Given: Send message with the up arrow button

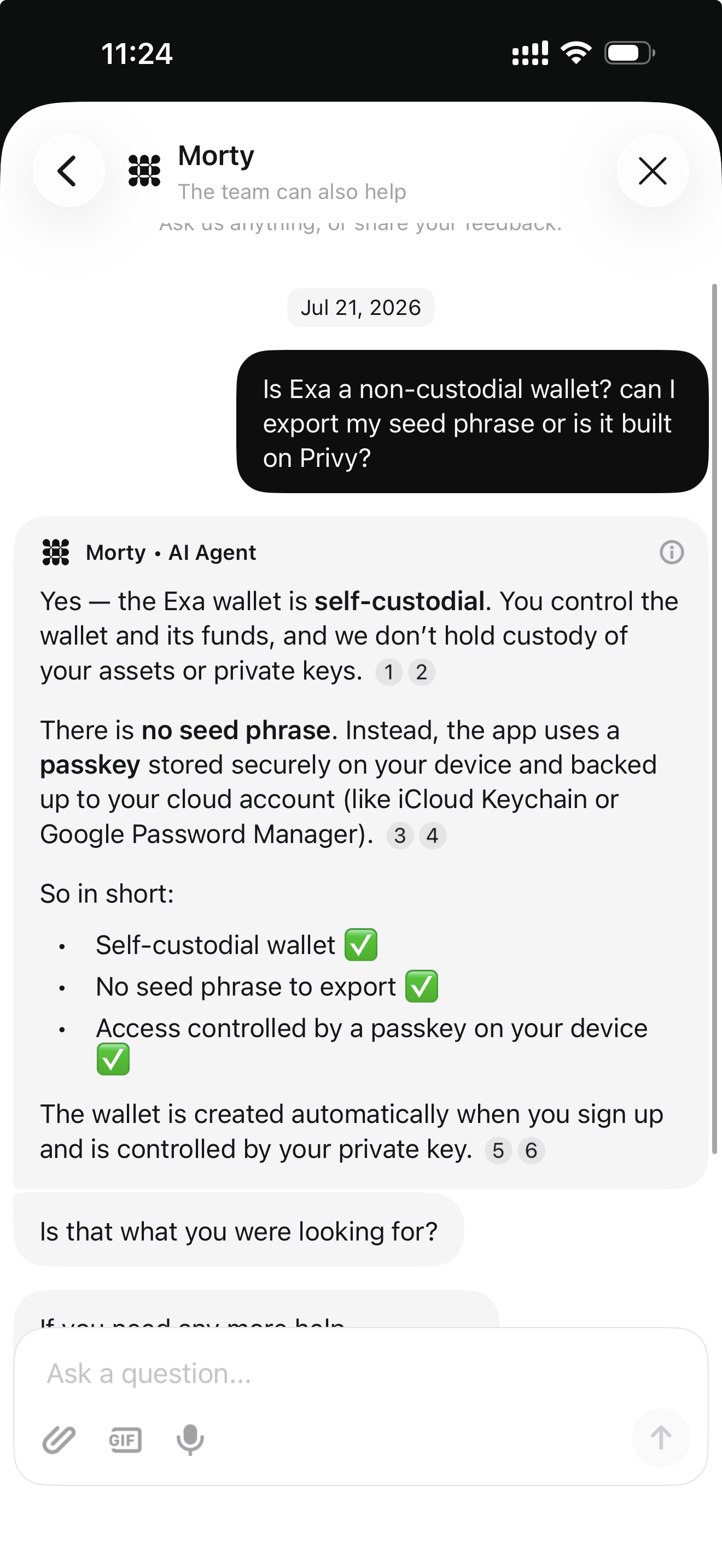Looking at the screenshot, I should [661, 1438].
